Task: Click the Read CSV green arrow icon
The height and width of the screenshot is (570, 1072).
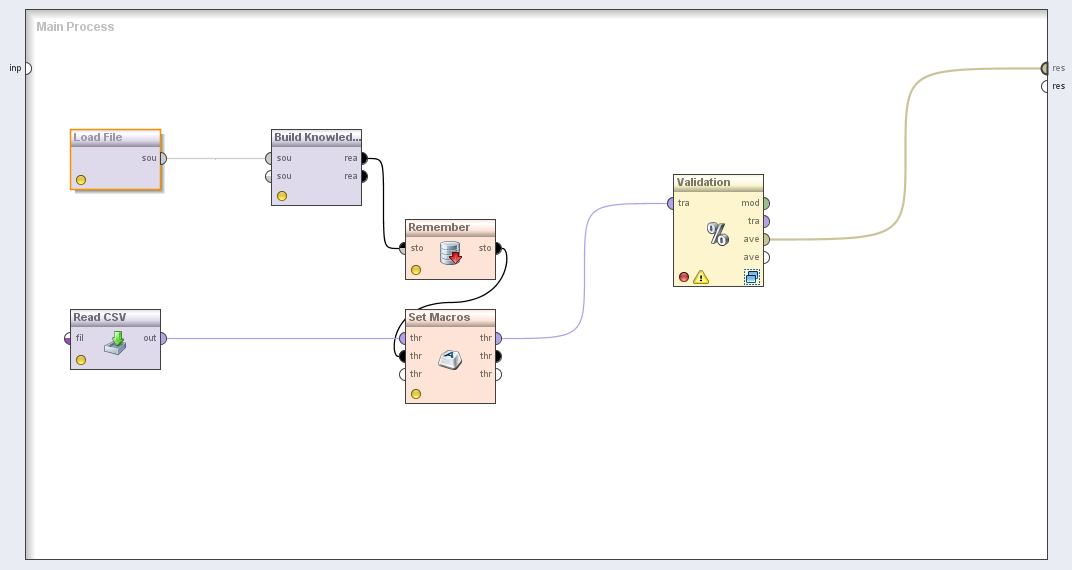Action: coord(115,342)
